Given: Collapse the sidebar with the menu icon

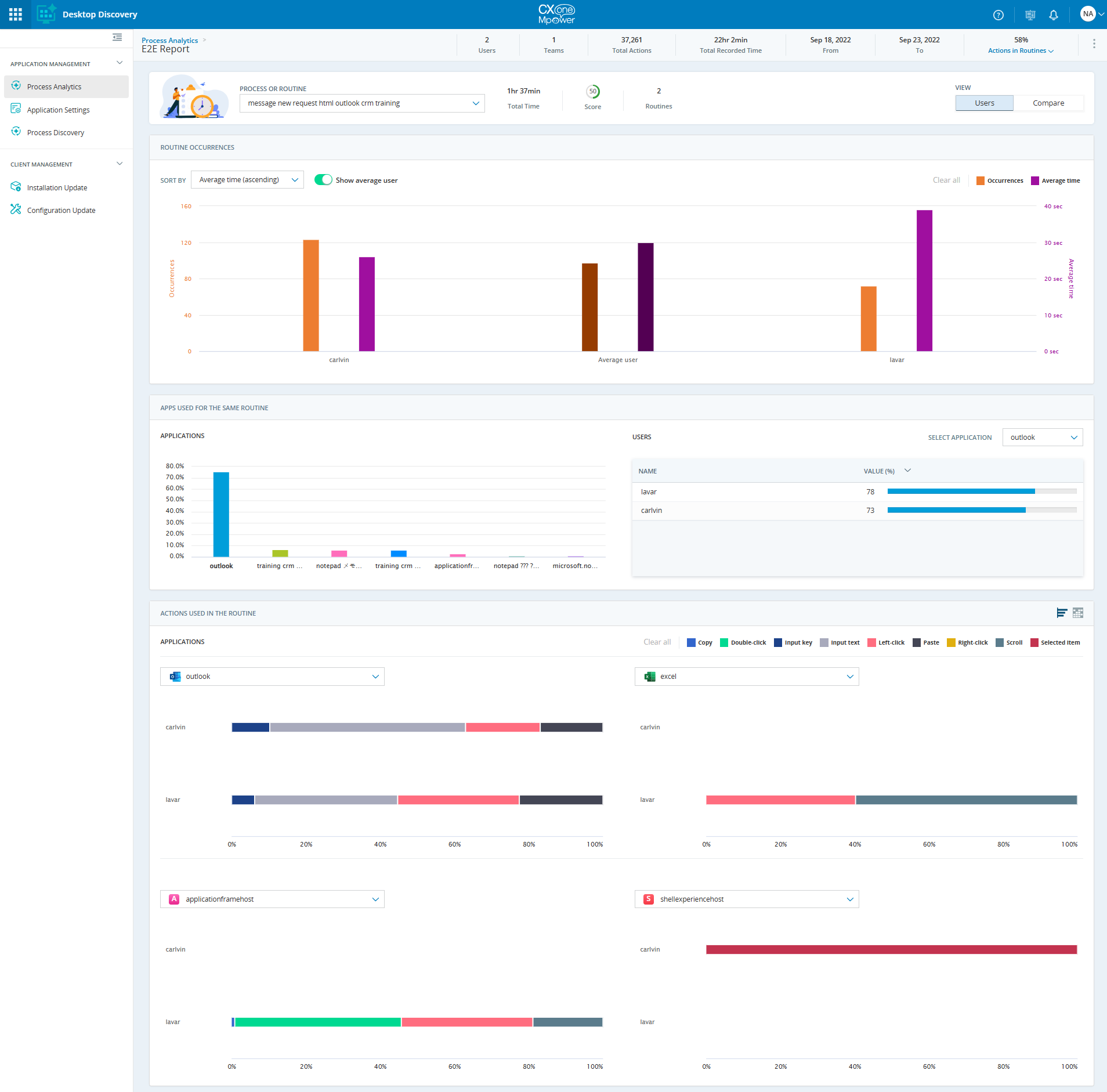Looking at the screenshot, I should tap(117, 38).
